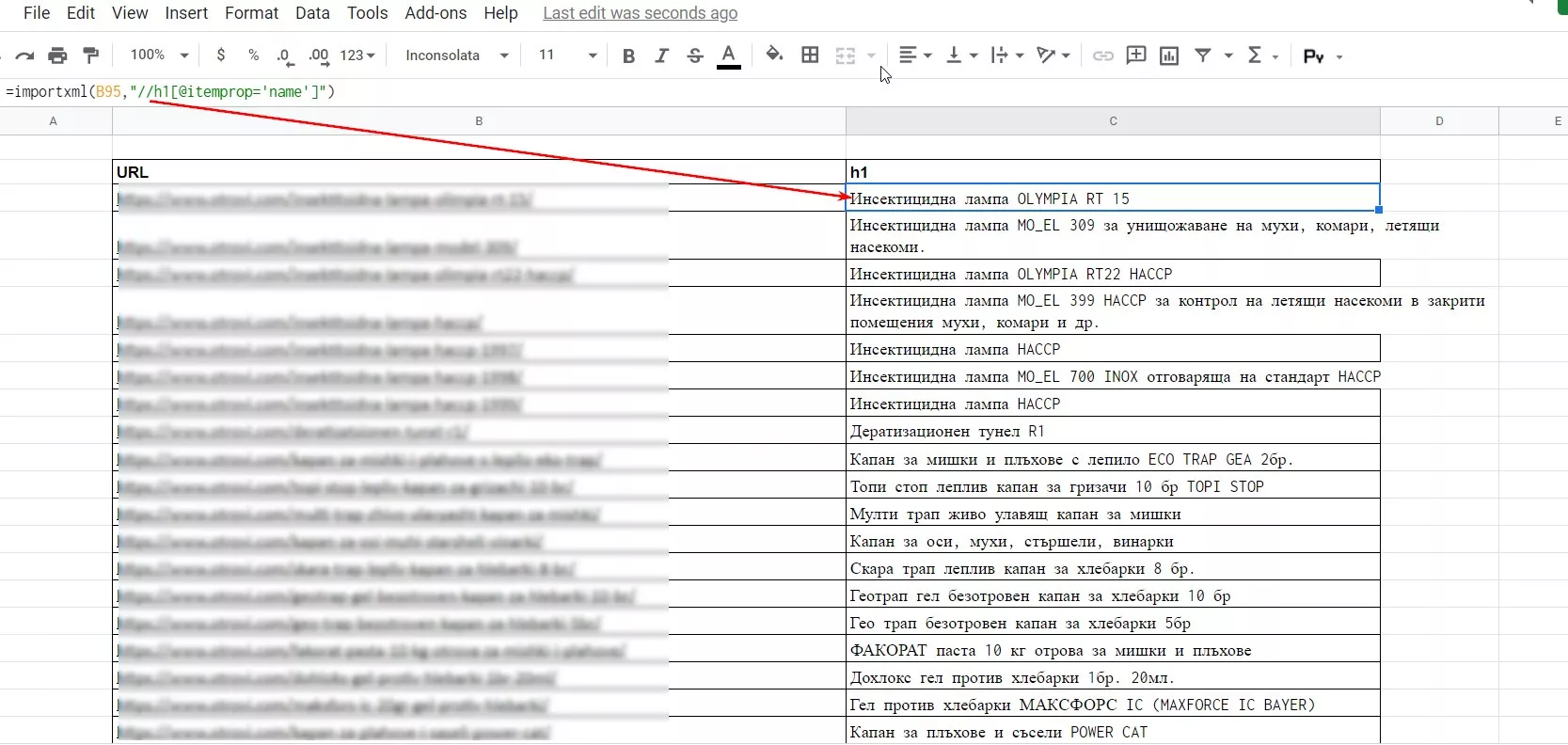This screenshot has height=745, width=1568.
Task: Click the redo arrow icon
Action: click(25, 55)
